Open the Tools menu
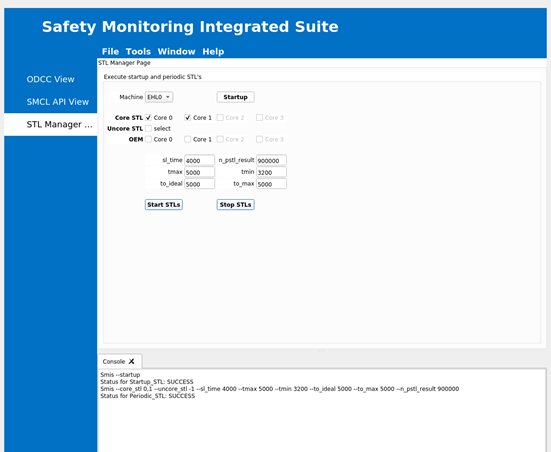Screen dimensions: 551x452 (138, 52)
